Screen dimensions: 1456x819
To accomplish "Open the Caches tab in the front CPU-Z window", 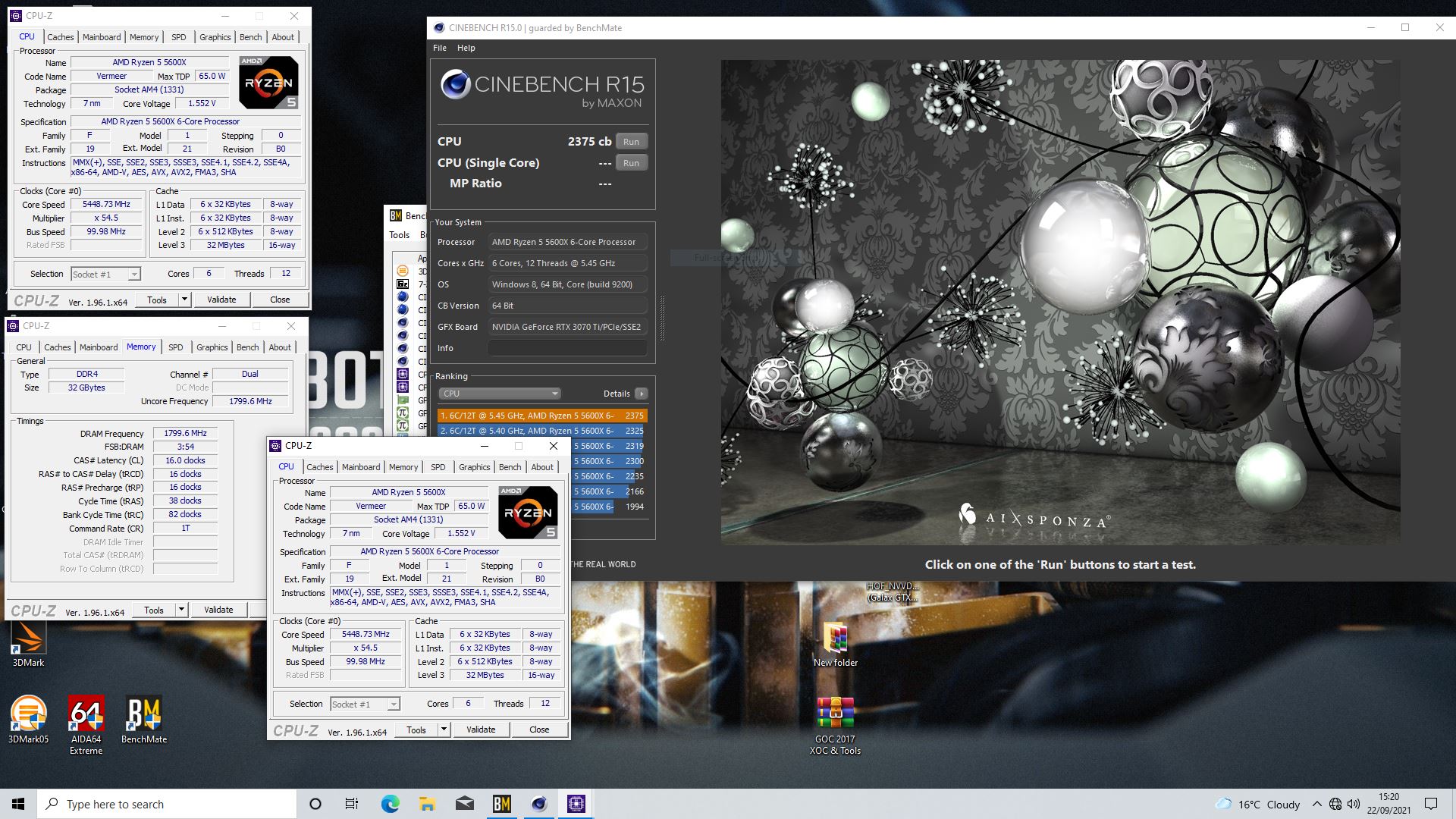I will coord(320,467).
